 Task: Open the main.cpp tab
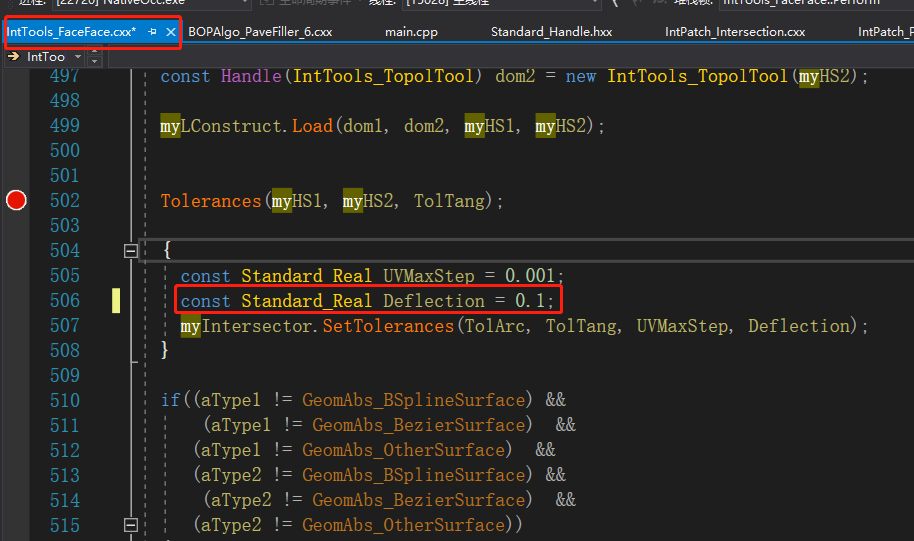click(x=411, y=32)
